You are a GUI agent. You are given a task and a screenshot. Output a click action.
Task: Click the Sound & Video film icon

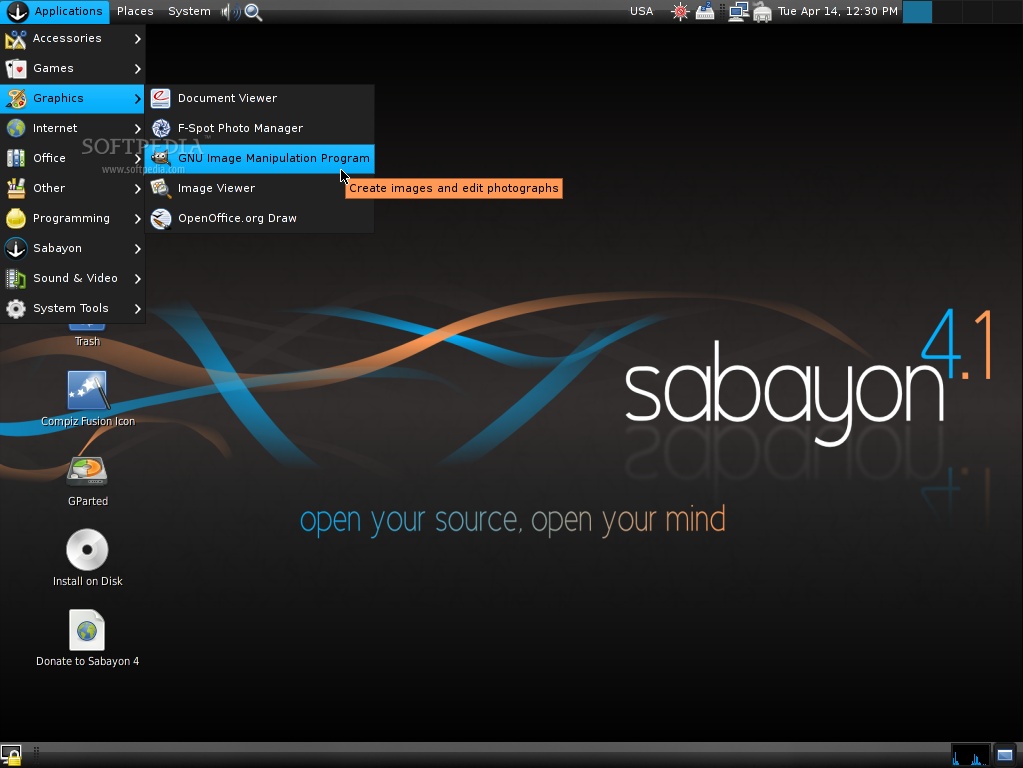click(16, 279)
